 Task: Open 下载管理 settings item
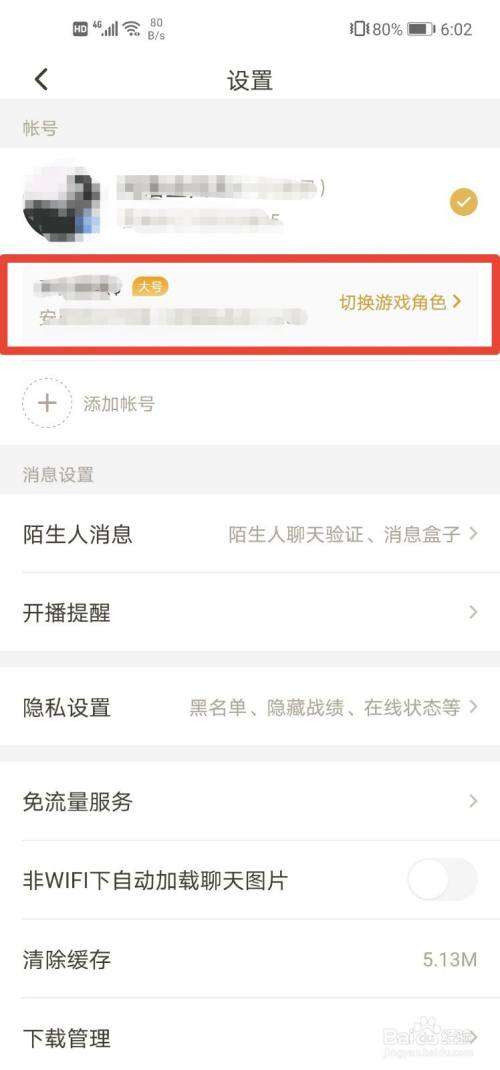[250, 1039]
